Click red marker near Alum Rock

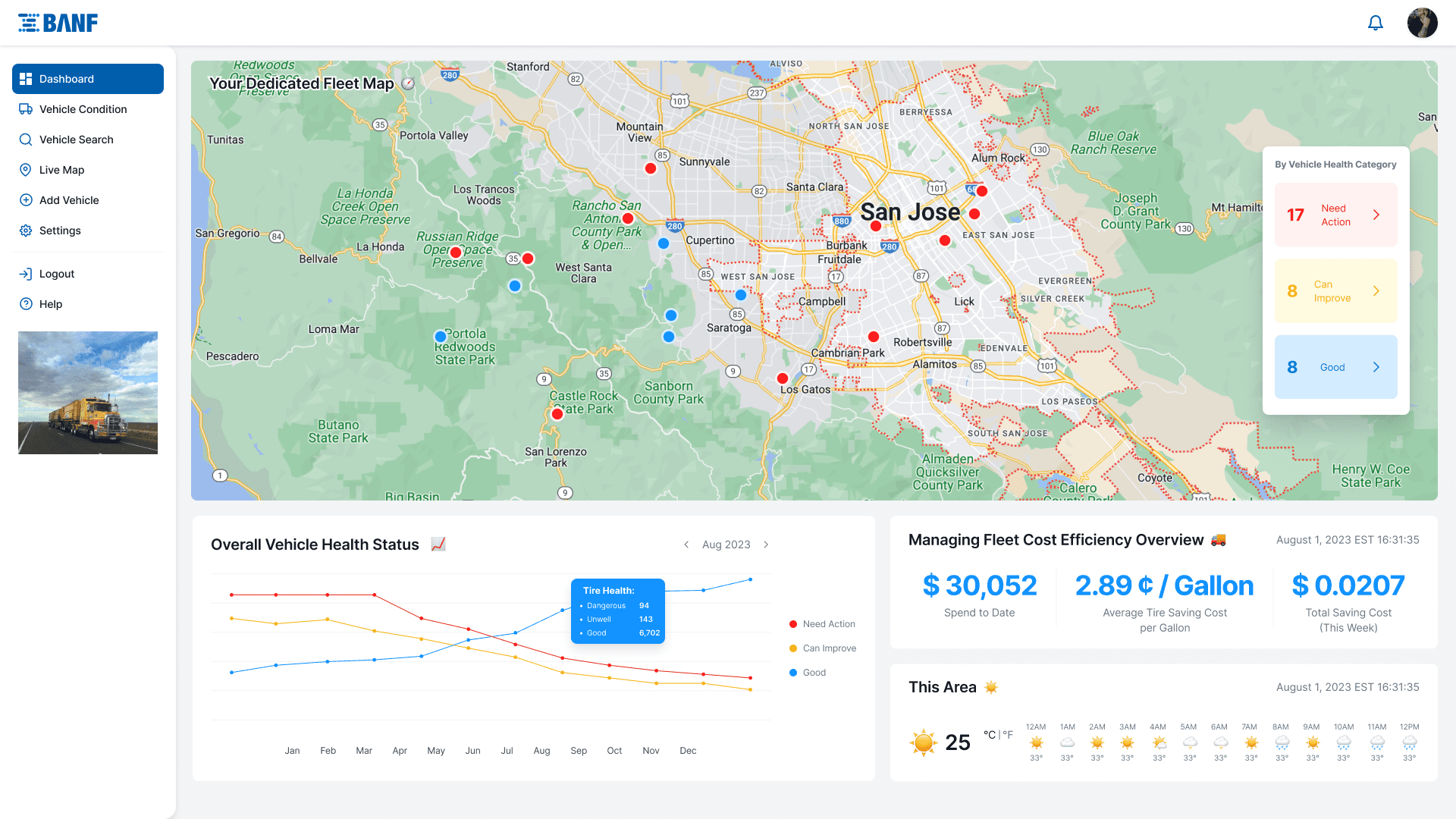(982, 191)
